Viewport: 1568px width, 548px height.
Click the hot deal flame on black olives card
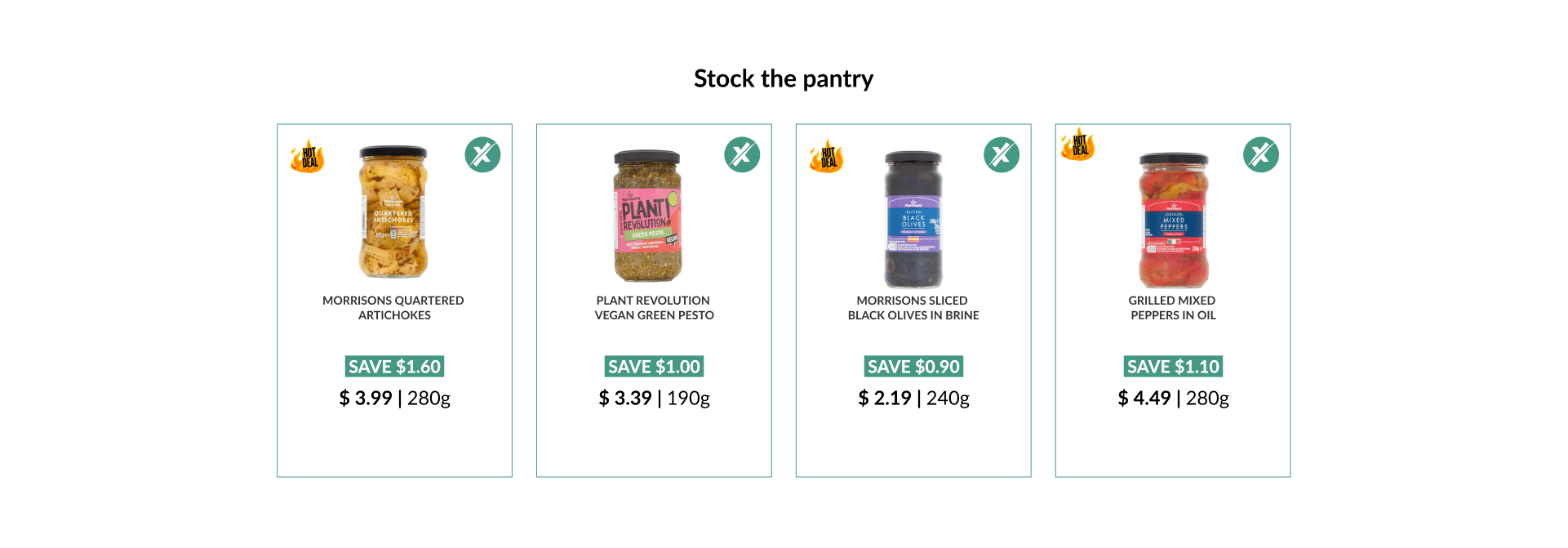click(827, 155)
